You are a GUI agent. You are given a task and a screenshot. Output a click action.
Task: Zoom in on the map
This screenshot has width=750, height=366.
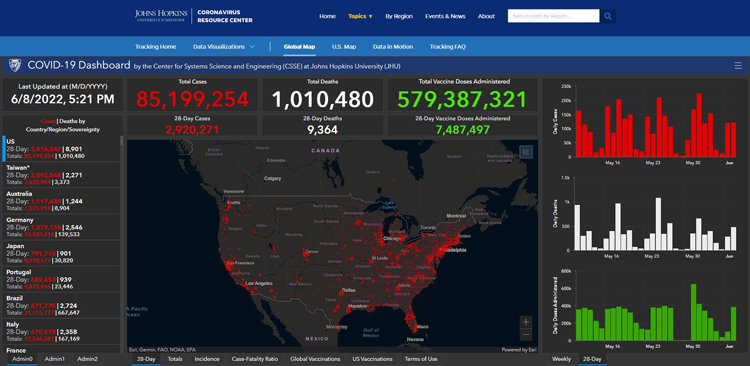tap(526, 322)
